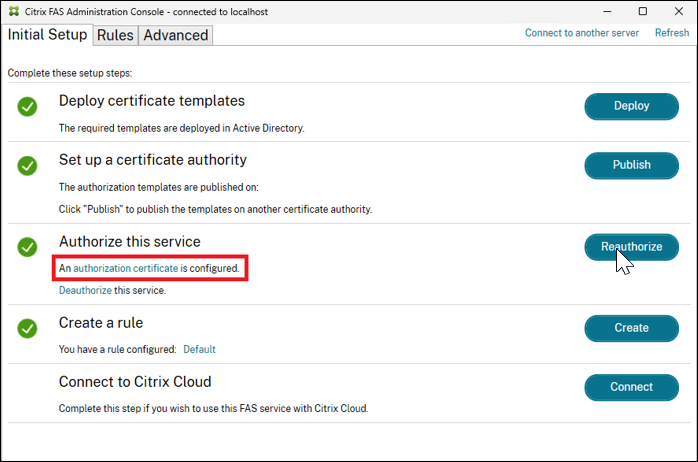Click the Reauthorize button
The width and height of the screenshot is (698, 462).
pos(631,247)
